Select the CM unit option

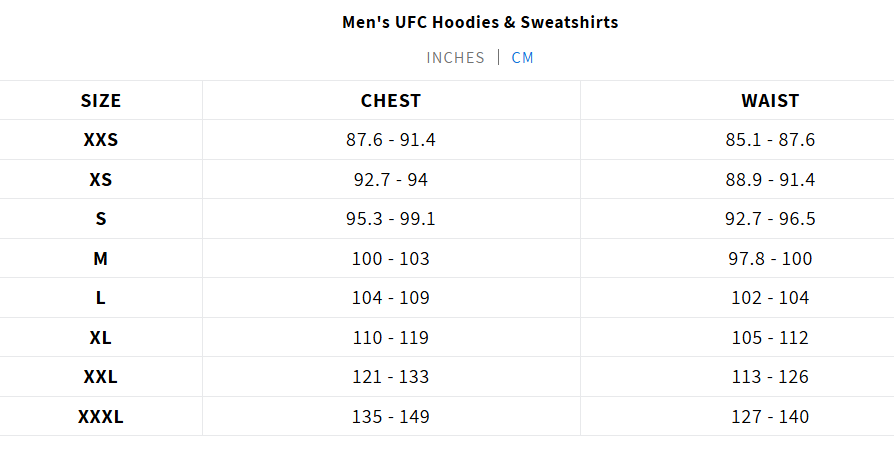pyautogui.click(x=523, y=57)
